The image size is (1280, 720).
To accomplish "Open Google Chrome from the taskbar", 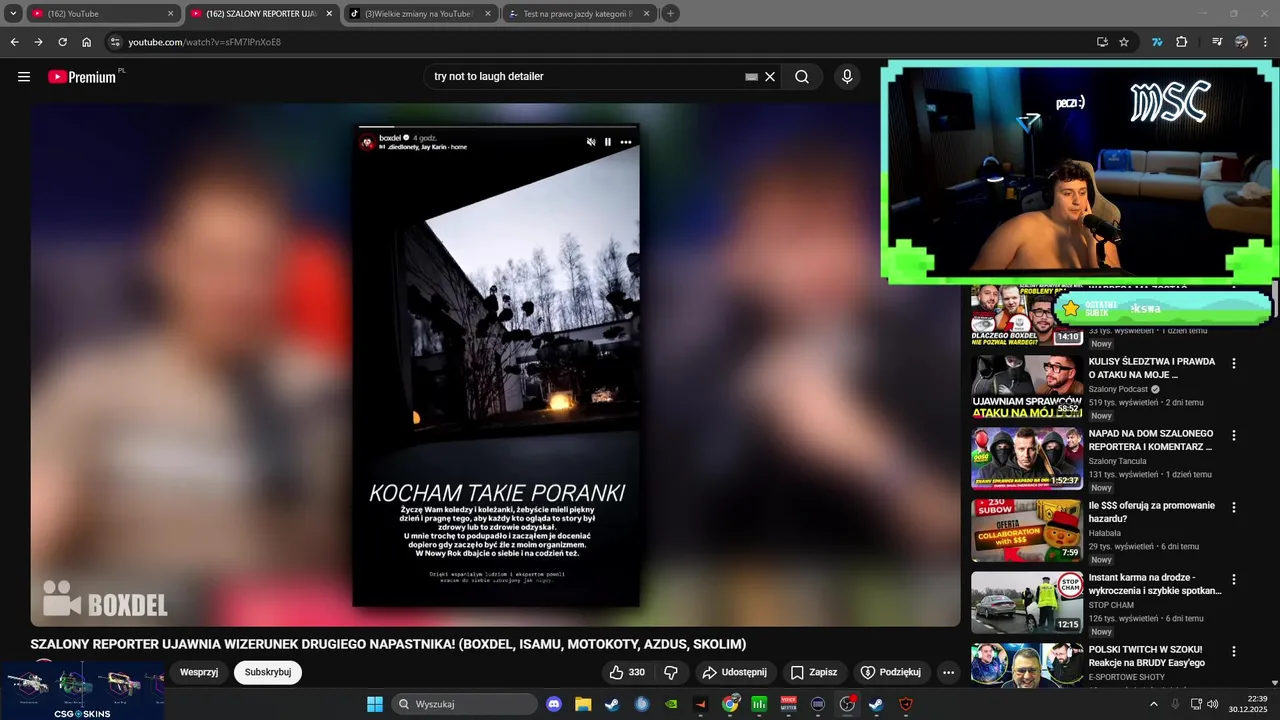I will (x=730, y=704).
